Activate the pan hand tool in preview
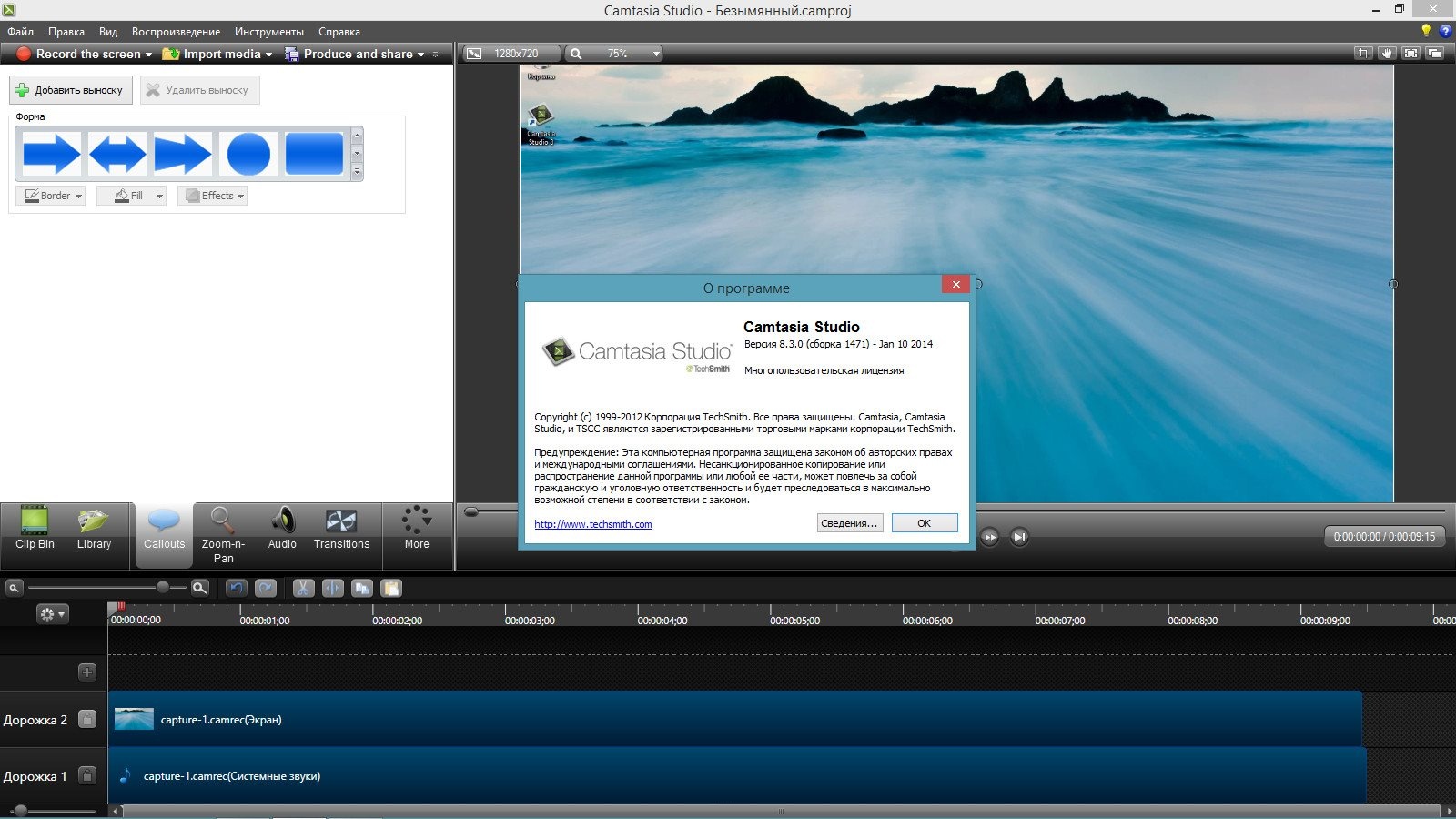This screenshot has width=1456, height=819. [1387, 53]
